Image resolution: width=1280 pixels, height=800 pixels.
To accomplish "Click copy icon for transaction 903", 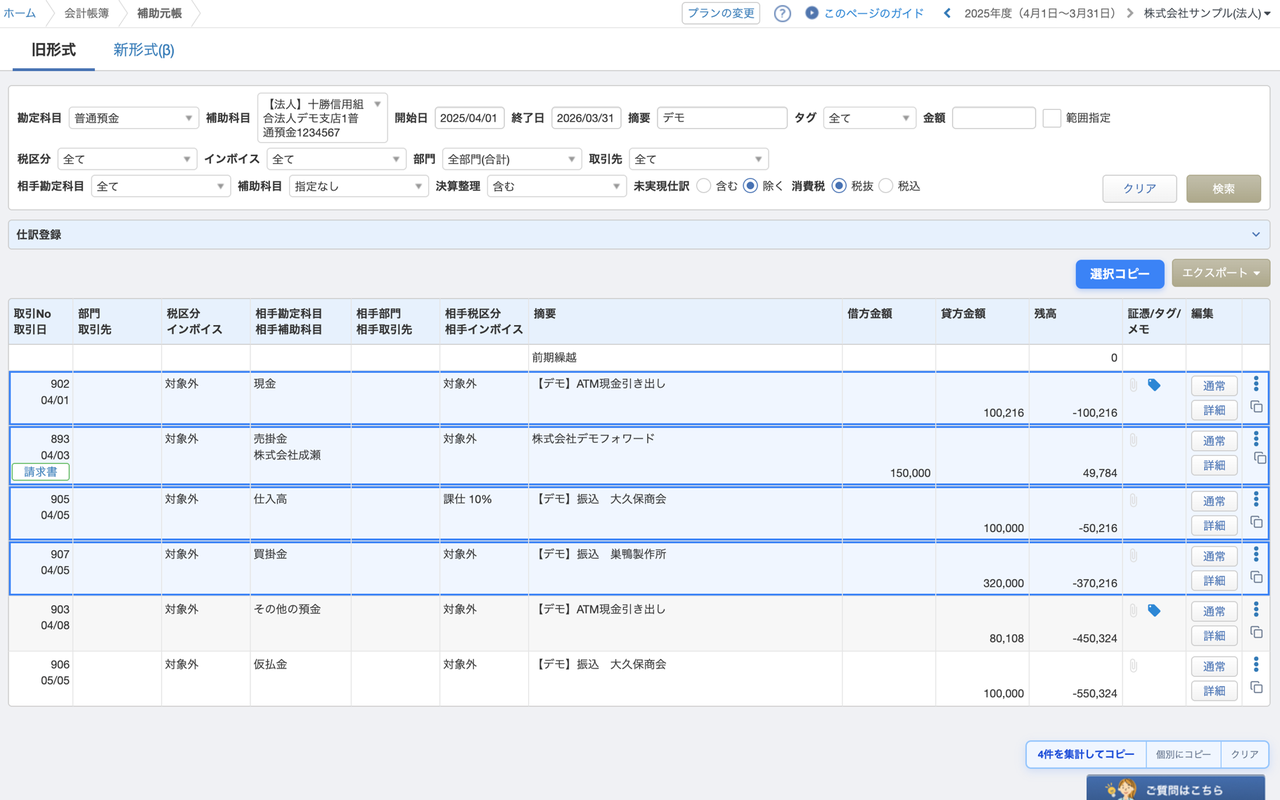I will (1257, 632).
